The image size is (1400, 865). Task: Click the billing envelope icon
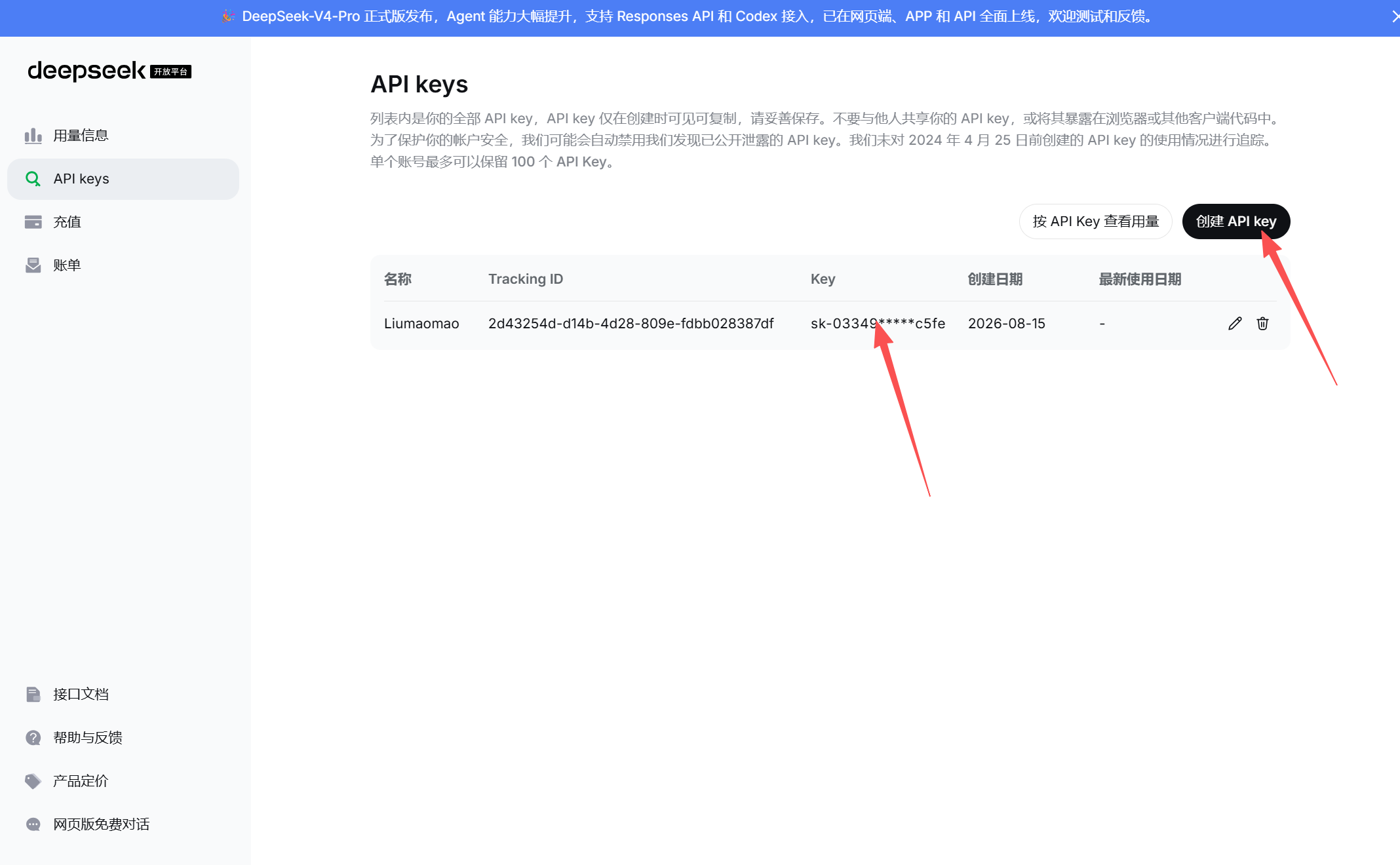[x=33, y=265]
